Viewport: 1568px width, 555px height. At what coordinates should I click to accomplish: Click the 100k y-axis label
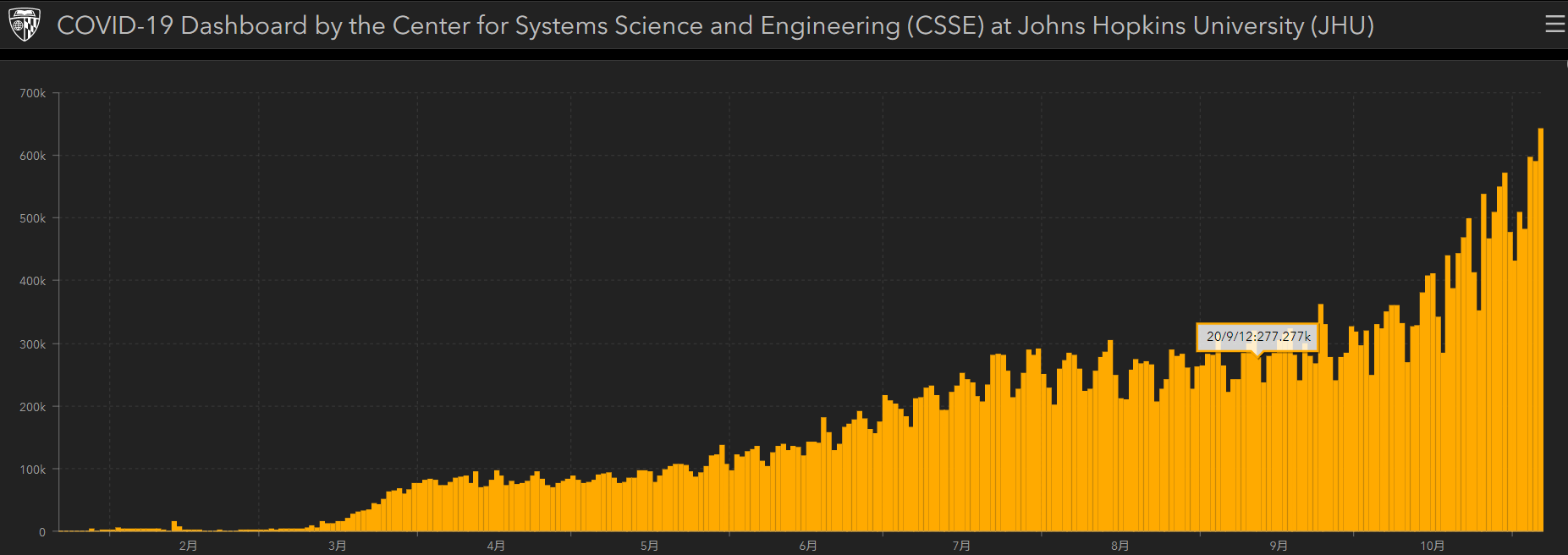pos(33,470)
